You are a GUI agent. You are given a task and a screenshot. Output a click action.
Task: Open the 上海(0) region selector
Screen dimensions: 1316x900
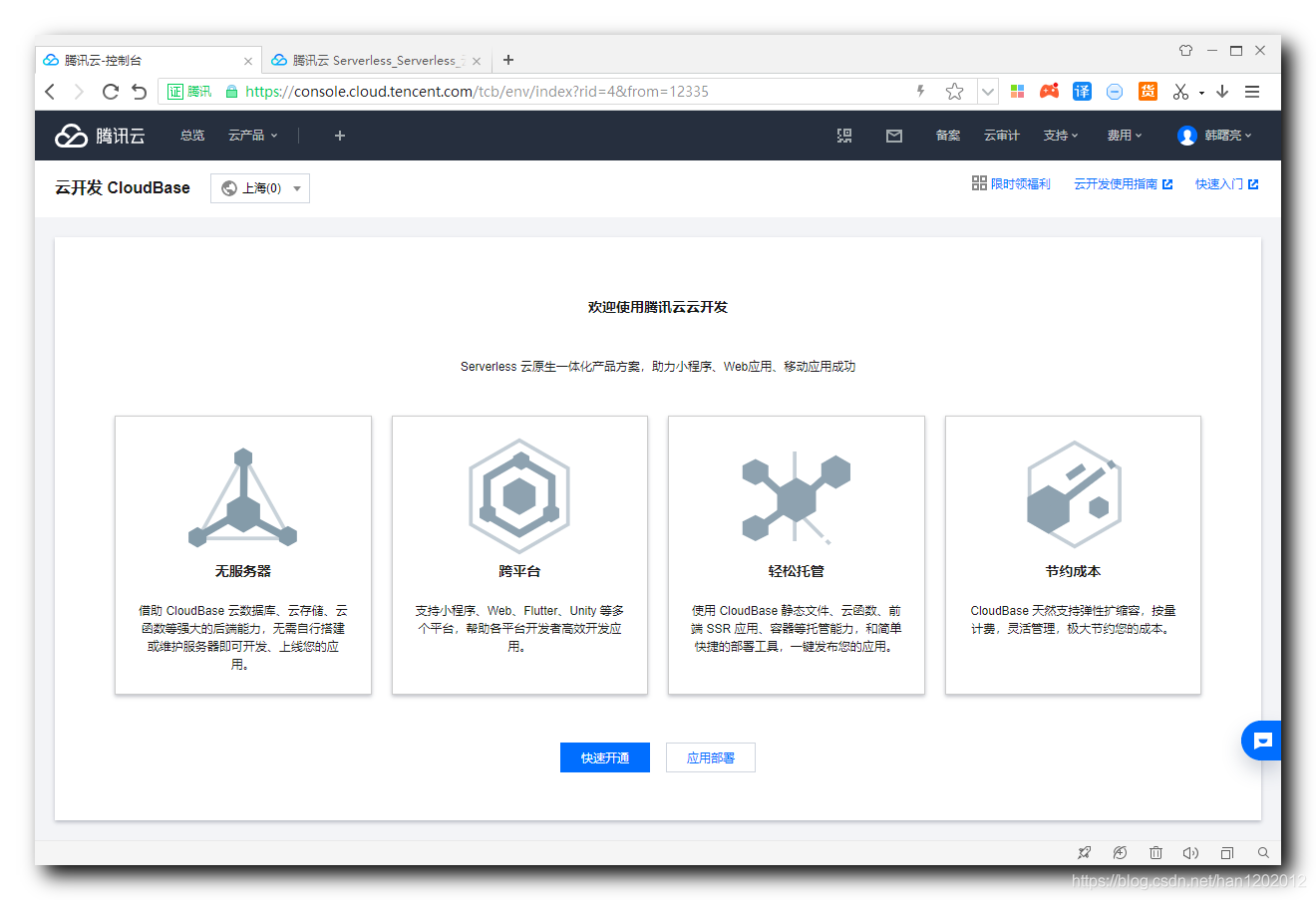(x=260, y=188)
